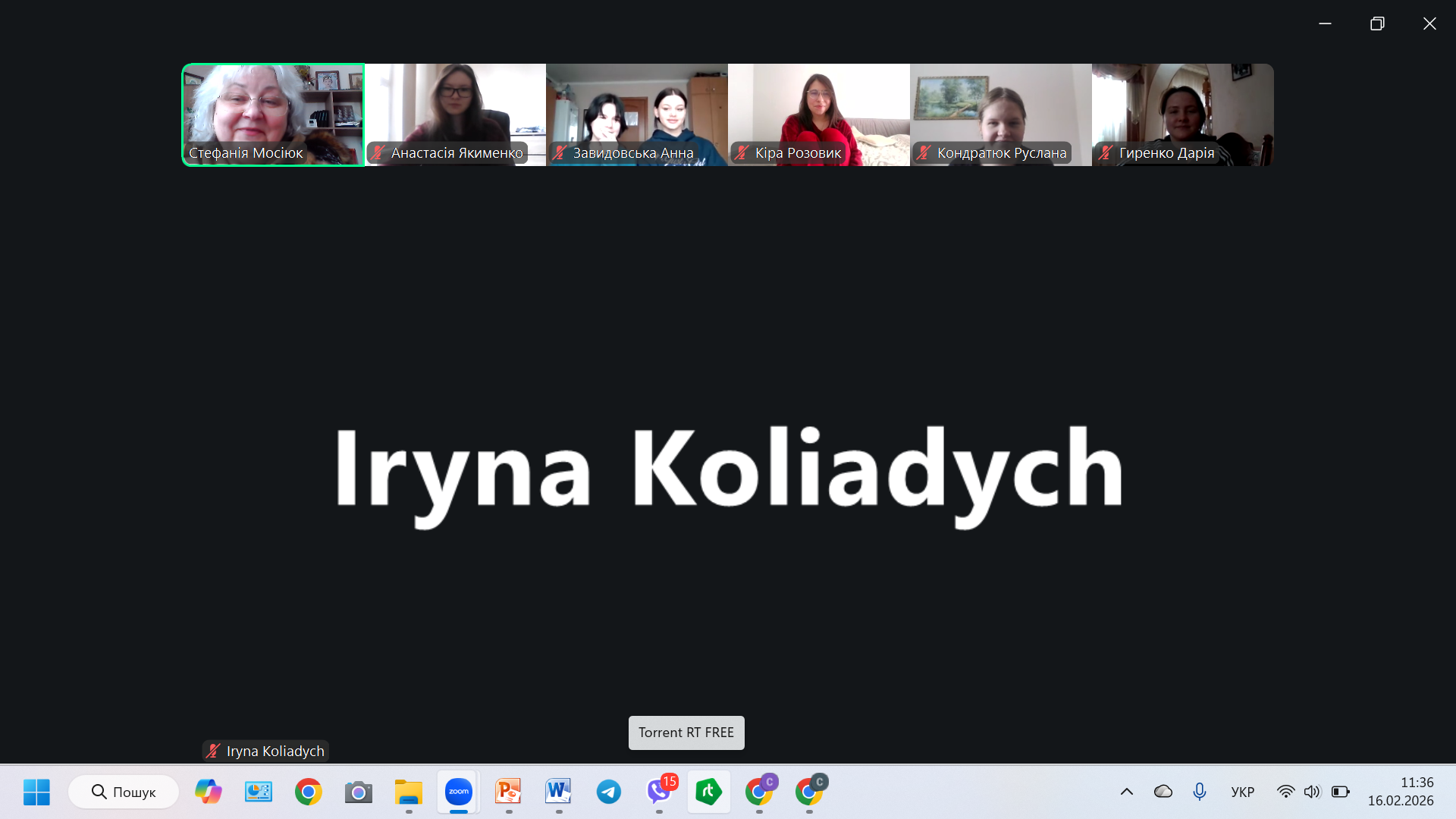Viewport: 1456px width, 819px height.
Task: Open Viber with 15 notifications
Action: 658,792
